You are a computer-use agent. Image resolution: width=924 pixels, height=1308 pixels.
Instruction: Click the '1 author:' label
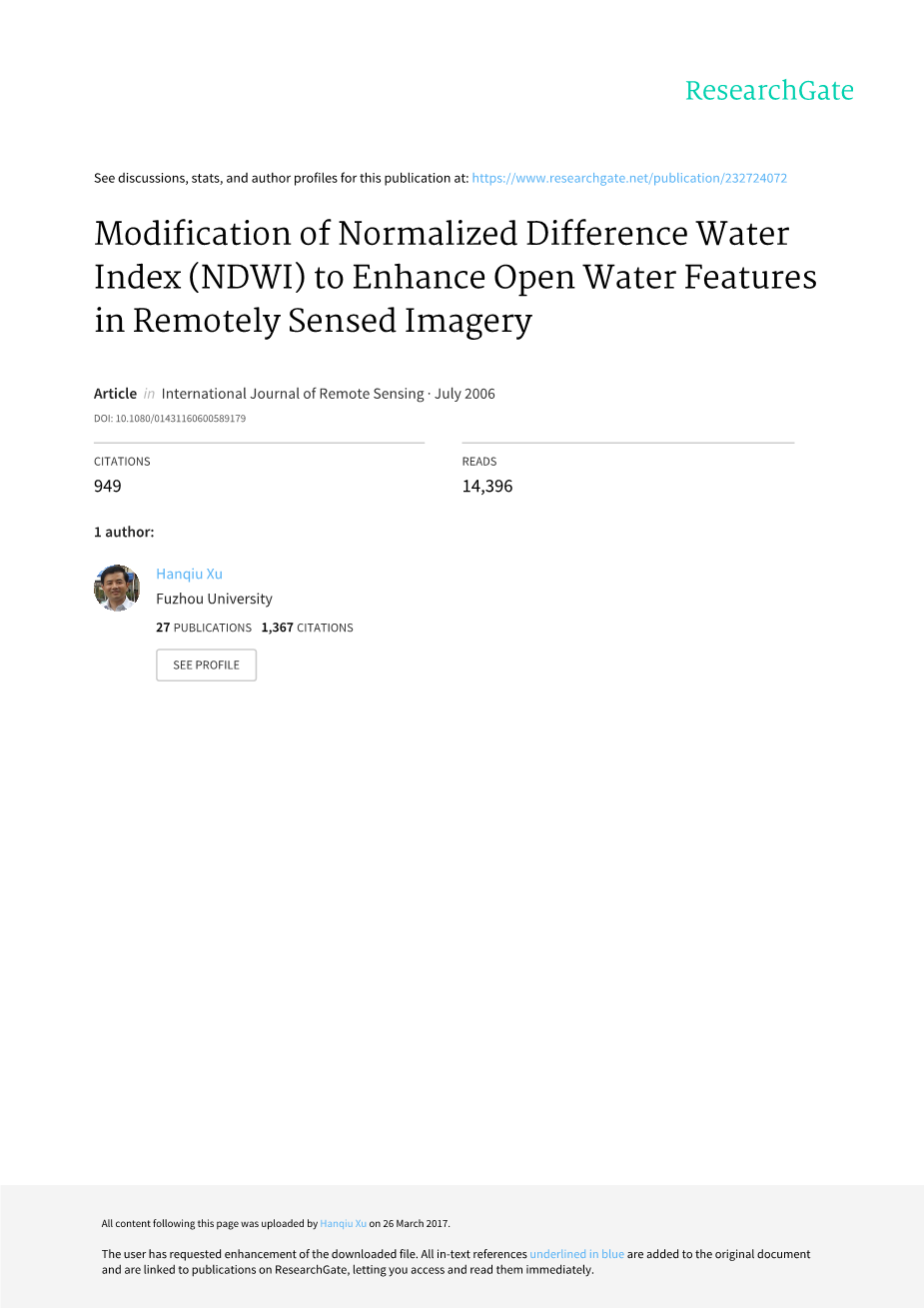click(124, 532)
